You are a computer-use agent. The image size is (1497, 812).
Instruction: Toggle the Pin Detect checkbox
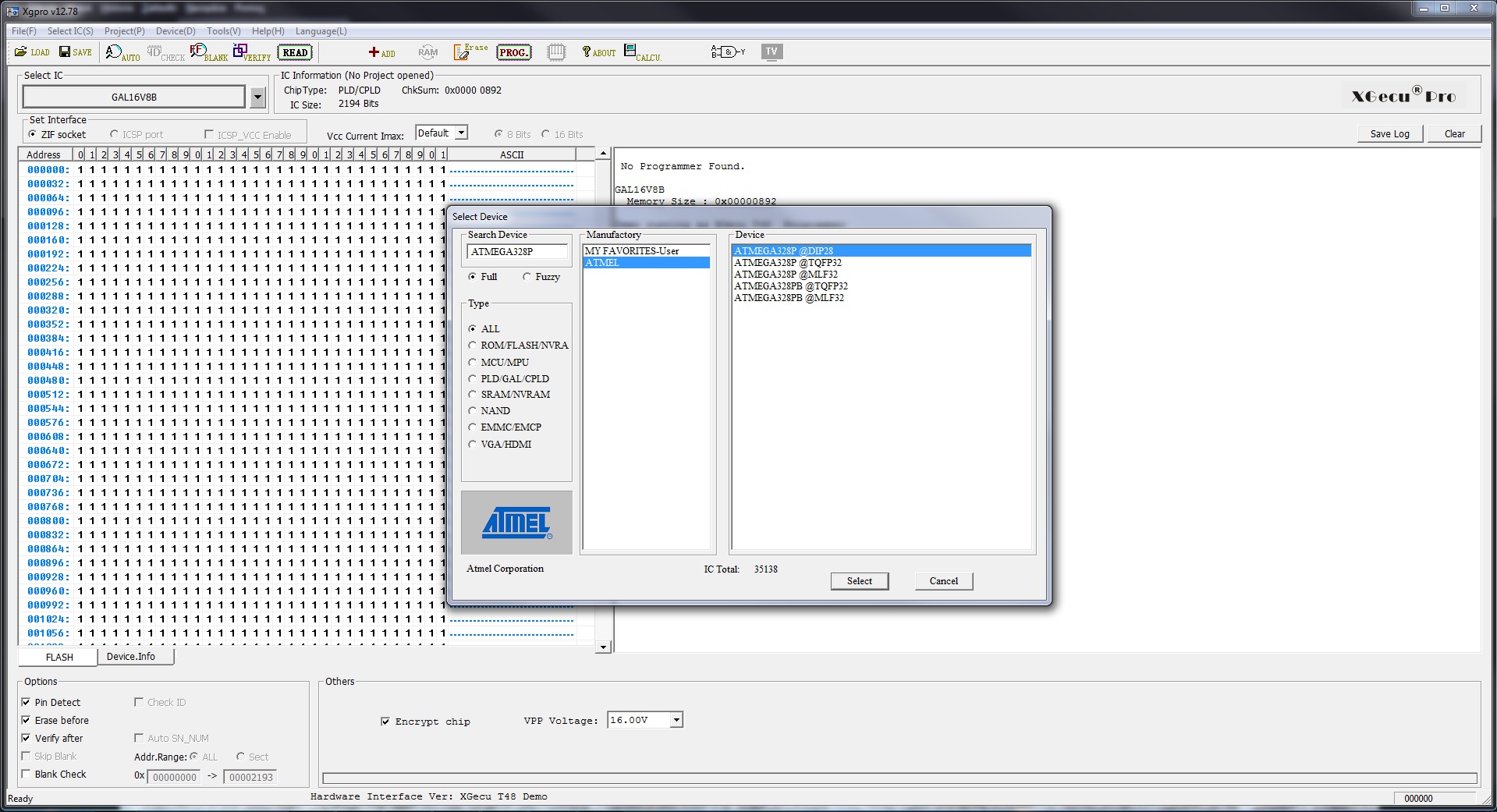click(x=26, y=702)
